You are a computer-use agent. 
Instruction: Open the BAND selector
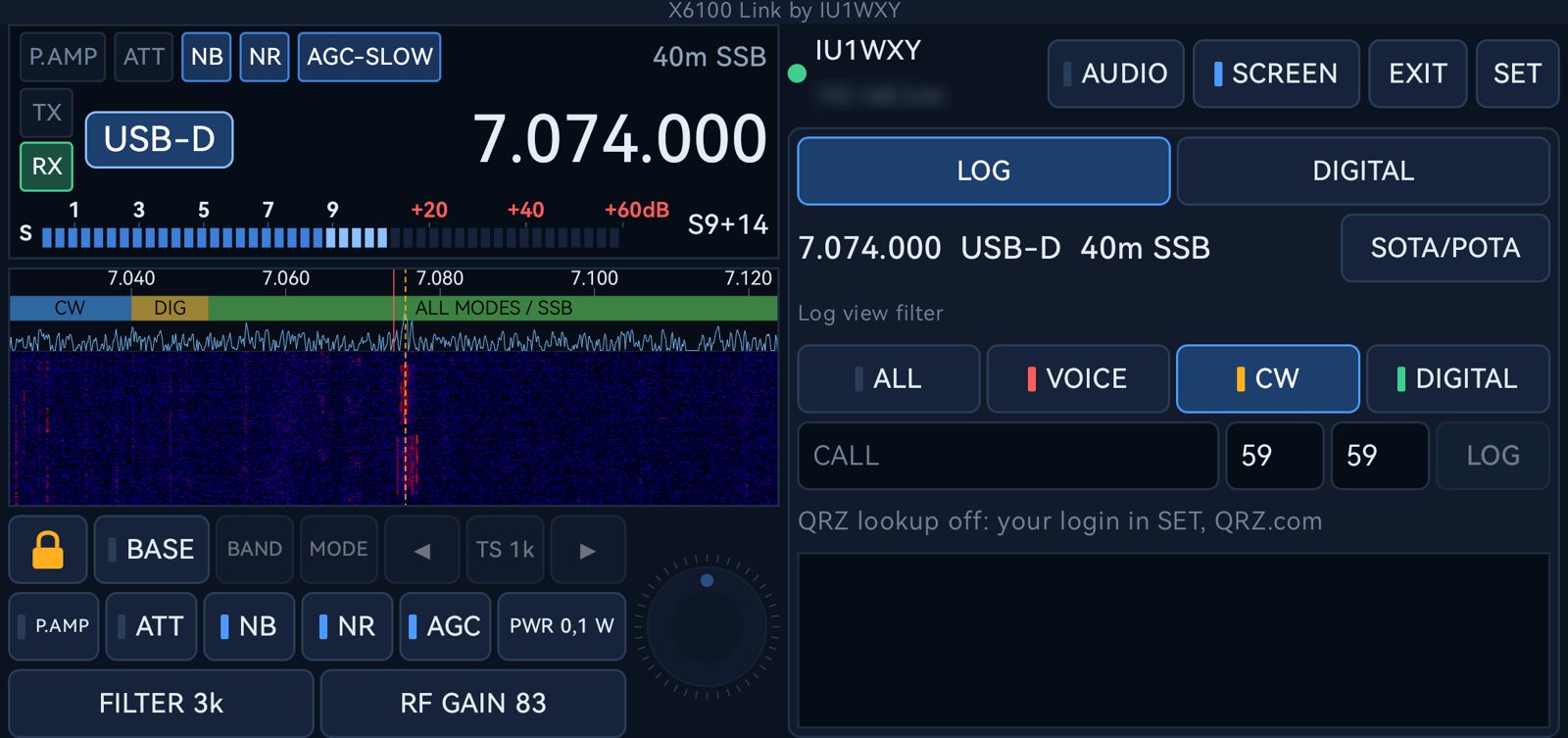[255, 550]
